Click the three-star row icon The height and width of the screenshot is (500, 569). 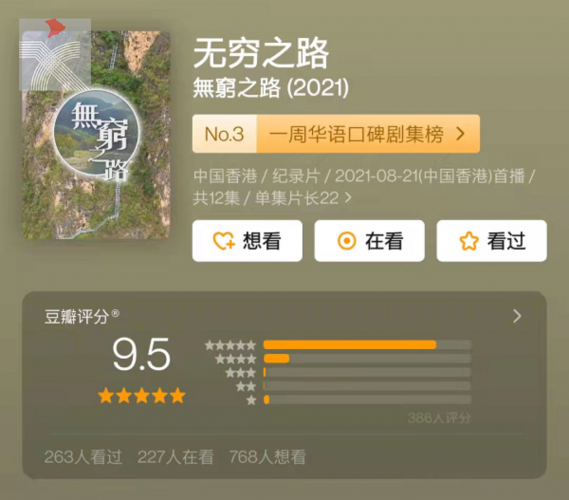(241, 373)
